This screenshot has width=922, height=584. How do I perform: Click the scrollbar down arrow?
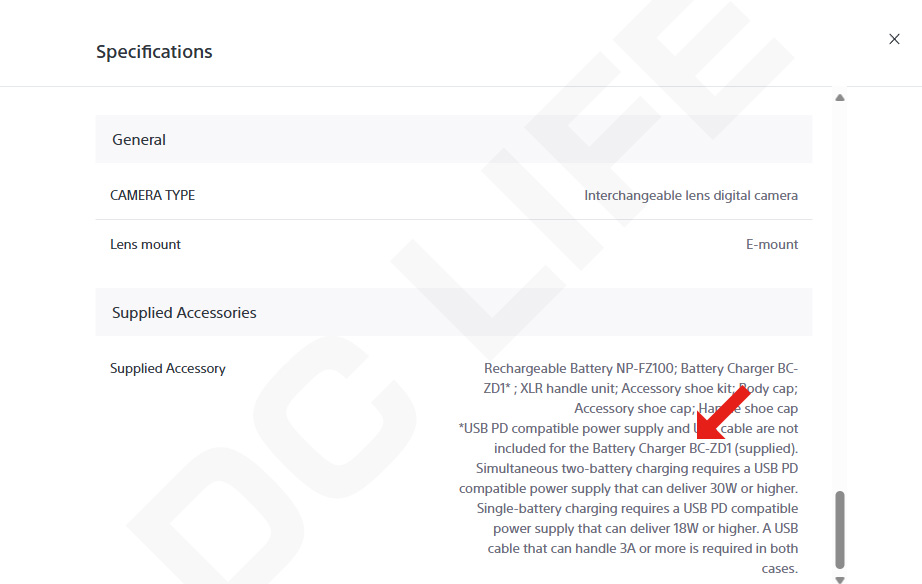click(x=840, y=580)
